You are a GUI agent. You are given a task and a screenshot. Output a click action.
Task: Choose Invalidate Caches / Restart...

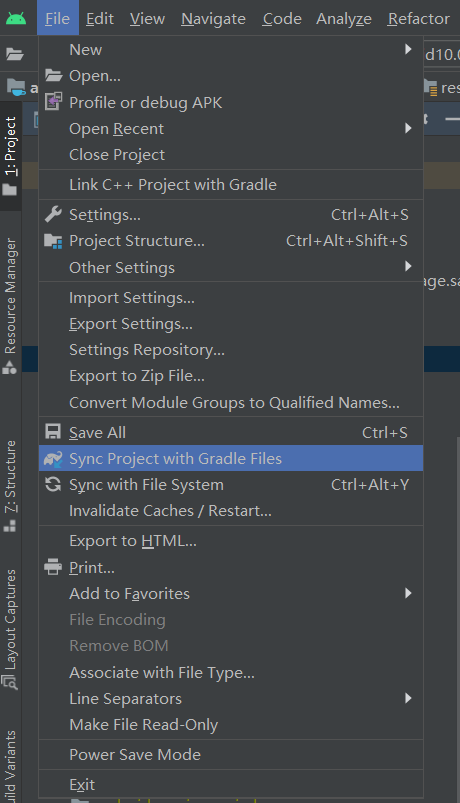pos(231,511)
